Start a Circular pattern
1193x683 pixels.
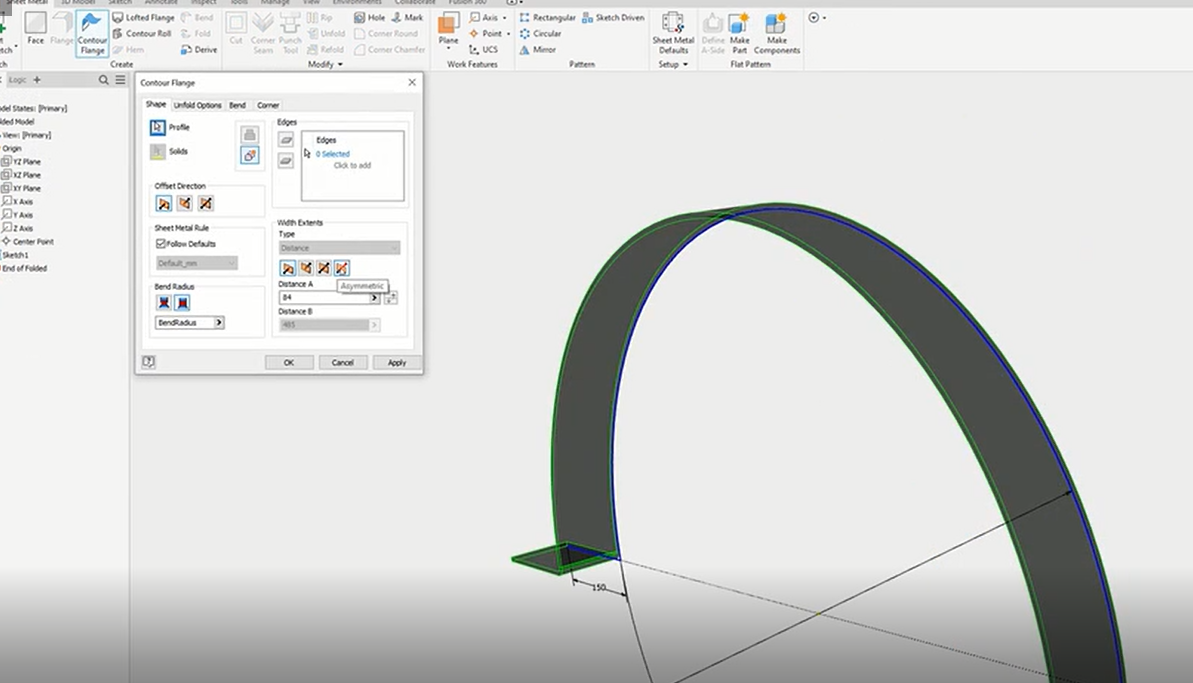click(x=540, y=33)
